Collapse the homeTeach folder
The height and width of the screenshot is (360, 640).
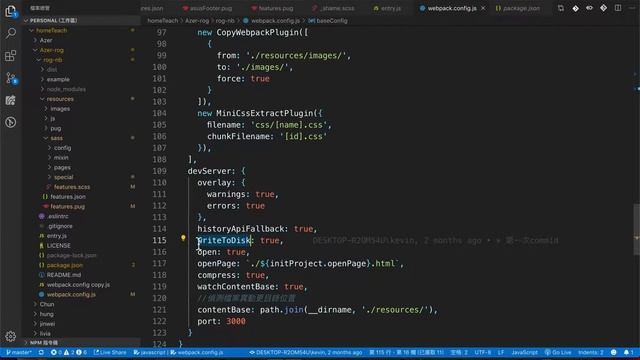(x=51, y=30)
